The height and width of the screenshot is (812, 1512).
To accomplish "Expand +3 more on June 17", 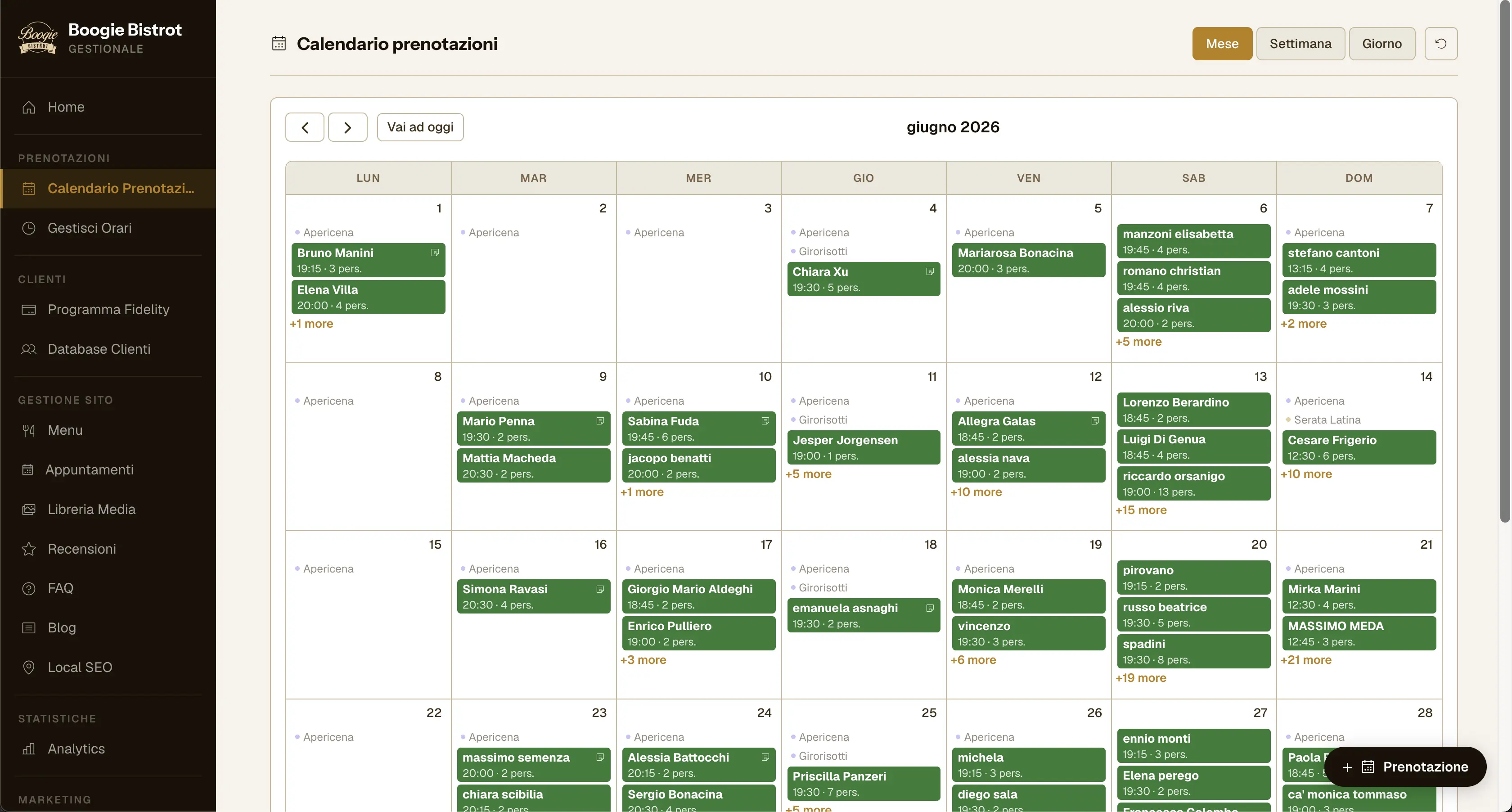I will [x=643, y=660].
